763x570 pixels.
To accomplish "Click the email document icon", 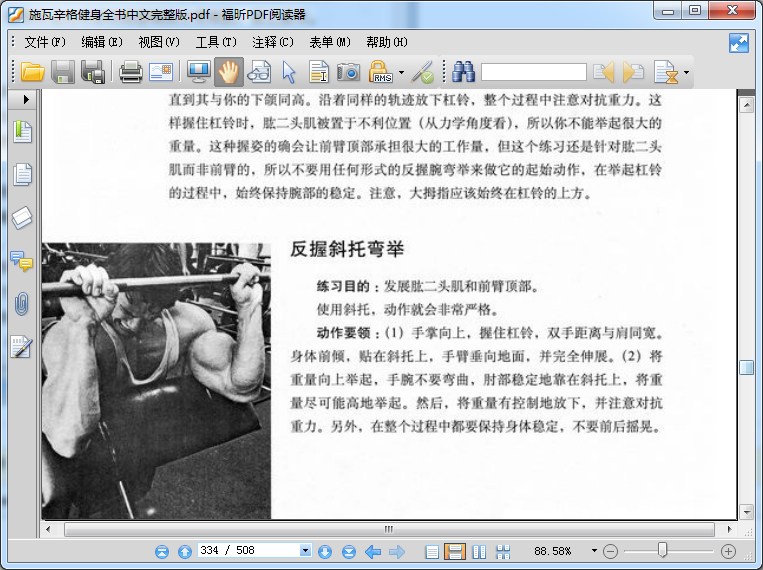I will (x=161, y=72).
